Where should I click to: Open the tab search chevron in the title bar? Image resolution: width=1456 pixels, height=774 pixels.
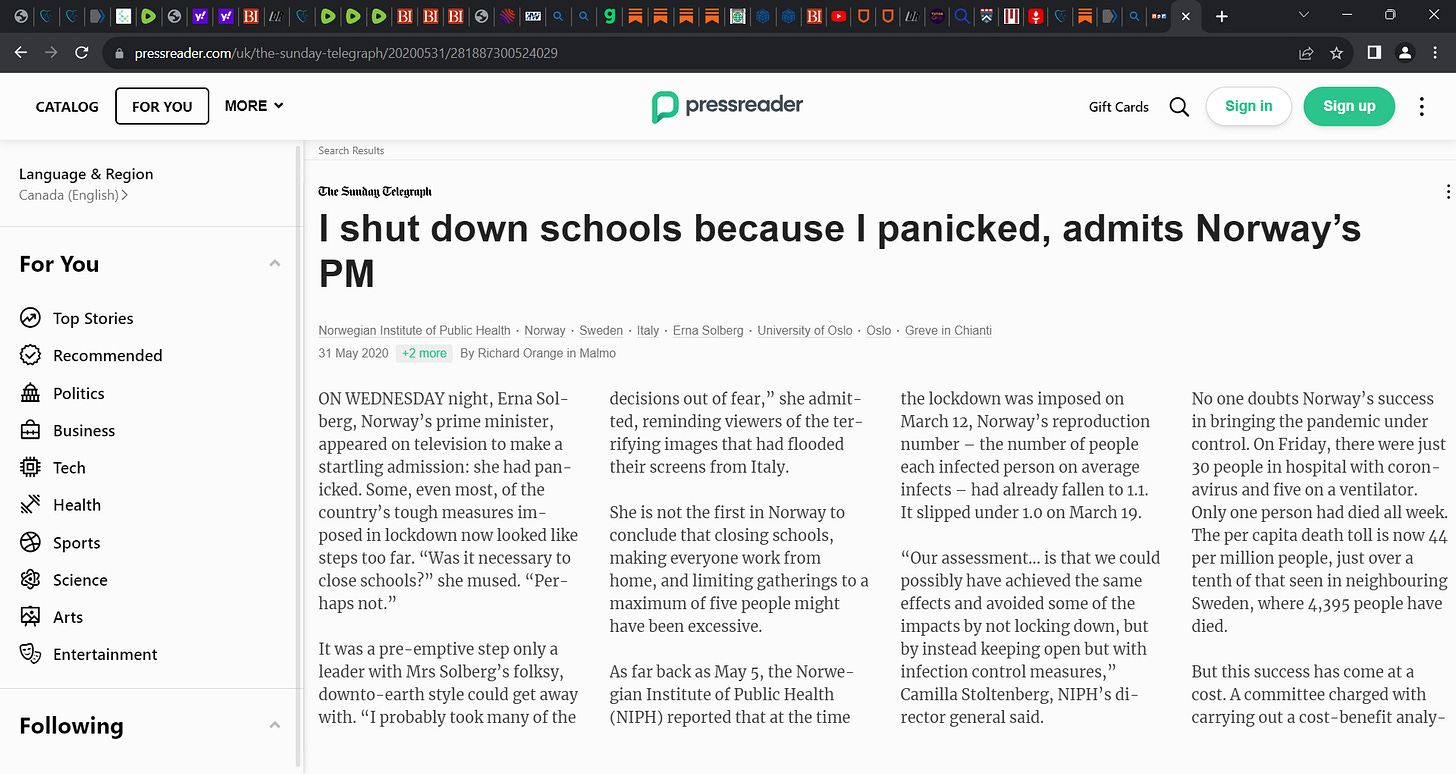[1304, 16]
